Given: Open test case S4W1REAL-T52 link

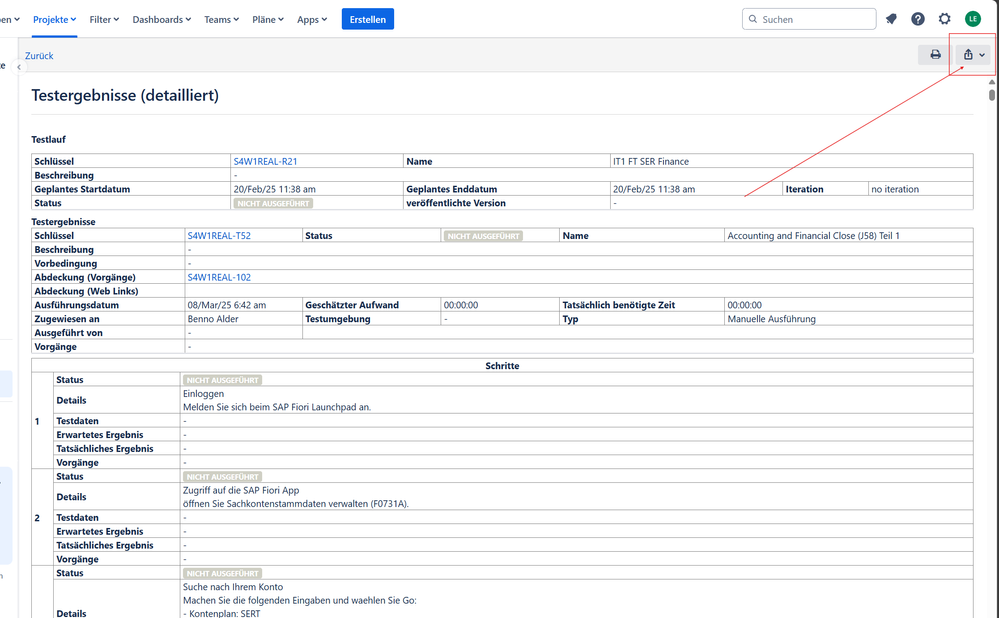Looking at the screenshot, I should [x=219, y=236].
